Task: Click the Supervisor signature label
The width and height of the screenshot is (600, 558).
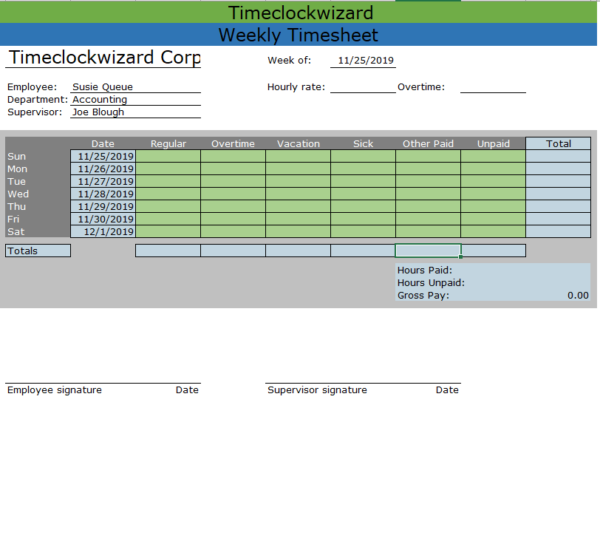Action: click(x=317, y=390)
